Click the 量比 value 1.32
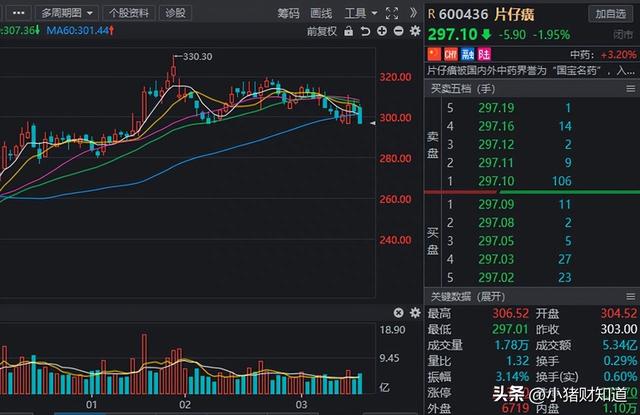This screenshot has height=415, width=640. [x=517, y=361]
